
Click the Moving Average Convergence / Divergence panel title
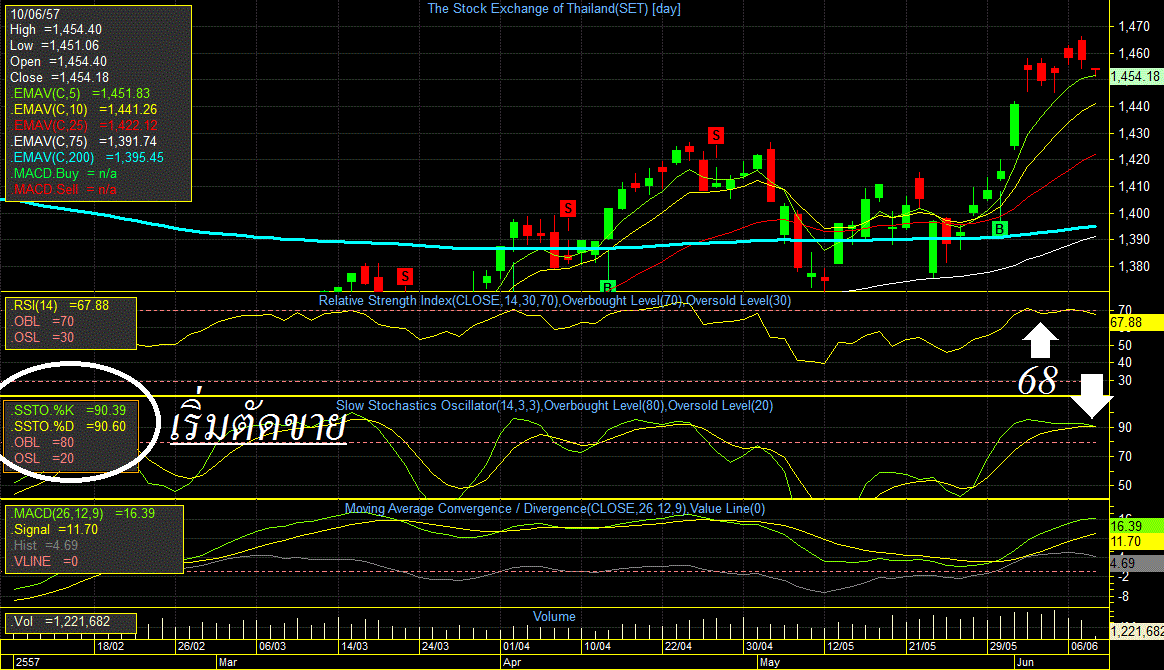[x=555, y=509]
